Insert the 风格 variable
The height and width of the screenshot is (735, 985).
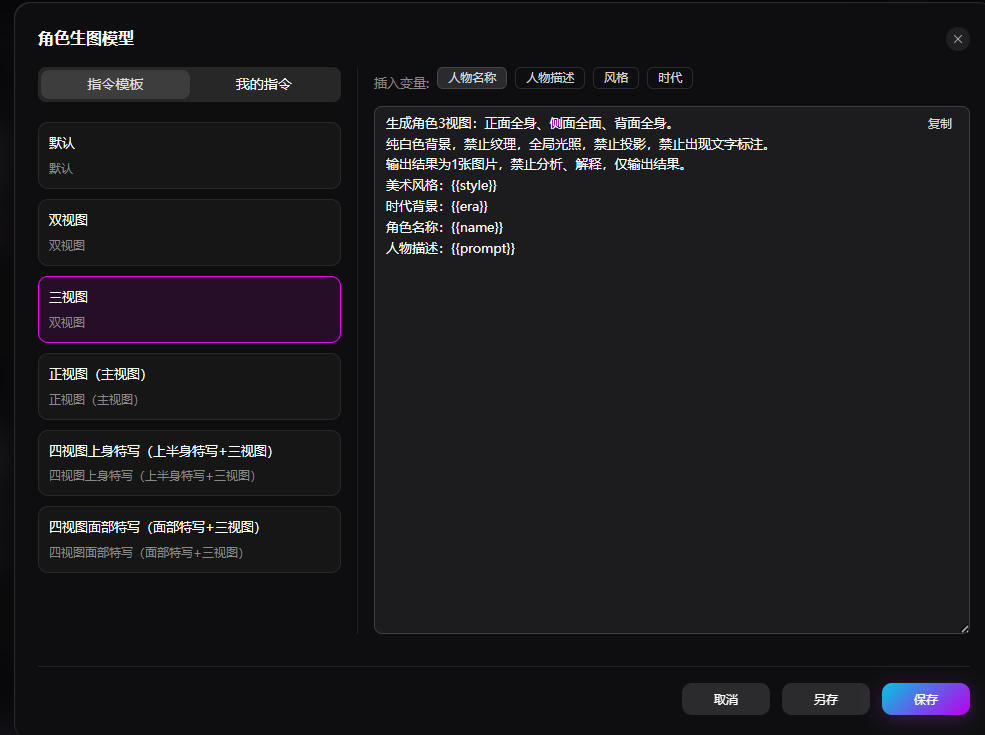616,78
